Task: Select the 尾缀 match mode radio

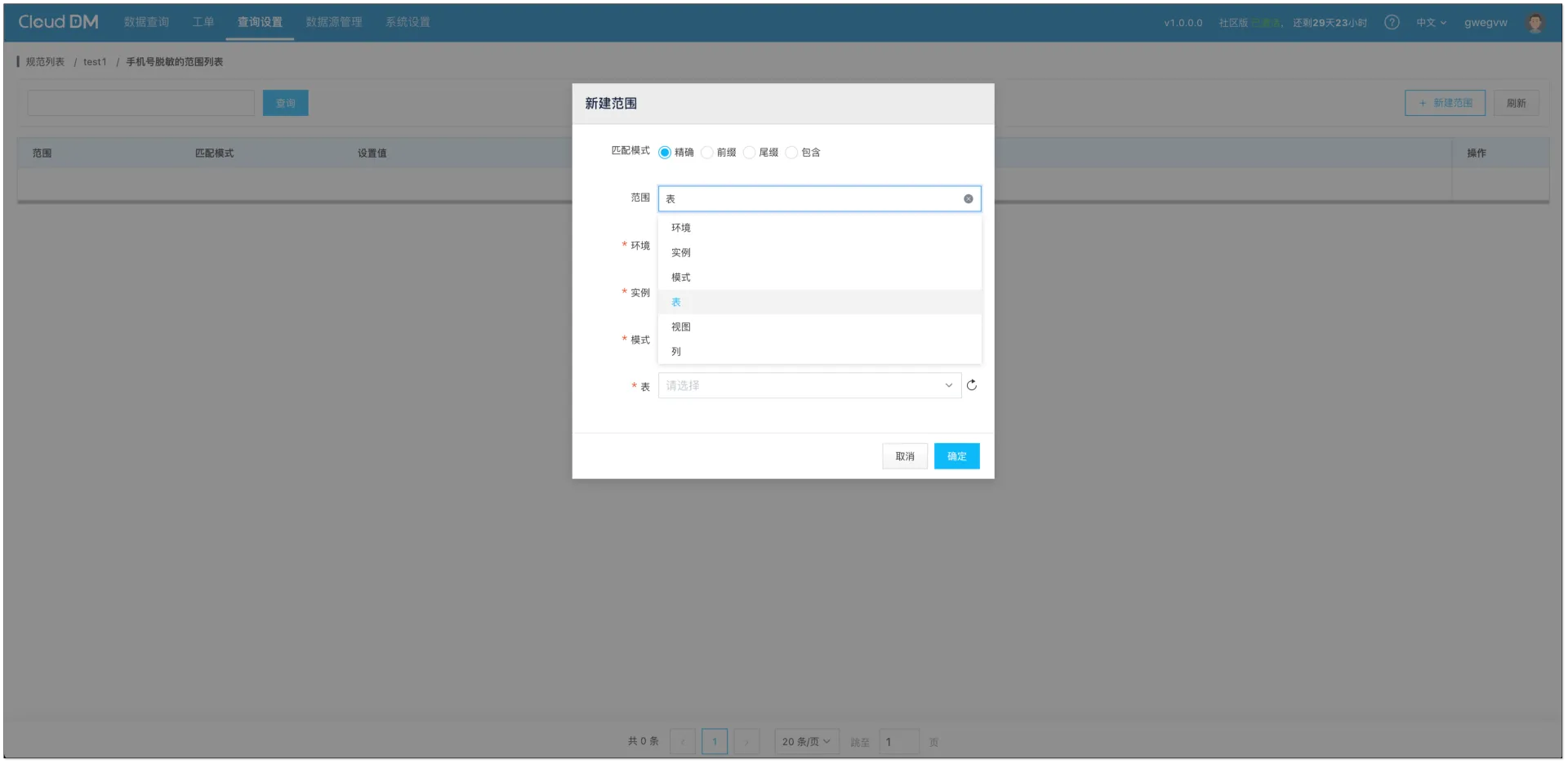Action: pyautogui.click(x=749, y=153)
